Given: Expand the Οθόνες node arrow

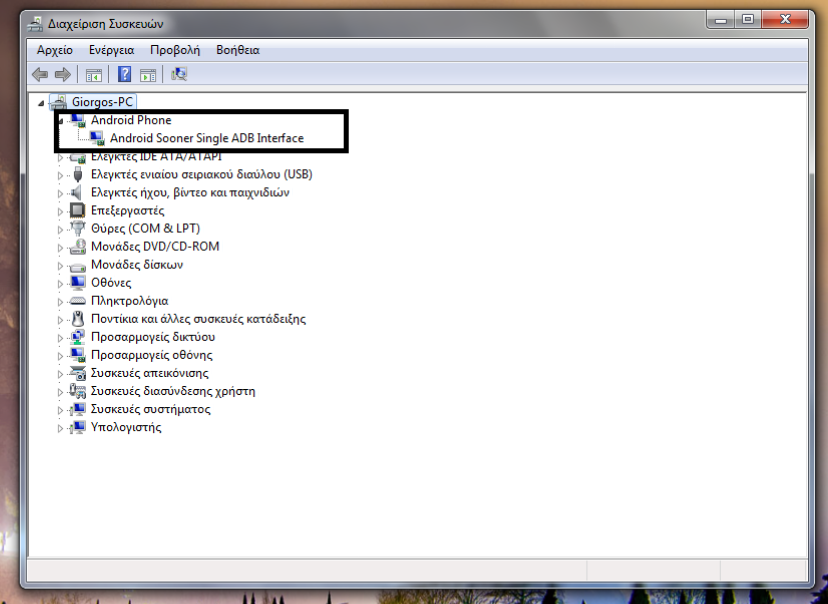Looking at the screenshot, I should (60, 284).
